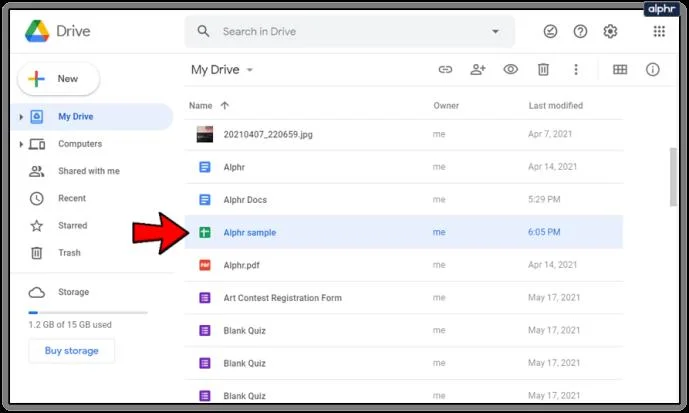Click the storage usage bar
The height and width of the screenshot is (413, 689).
tap(88, 313)
